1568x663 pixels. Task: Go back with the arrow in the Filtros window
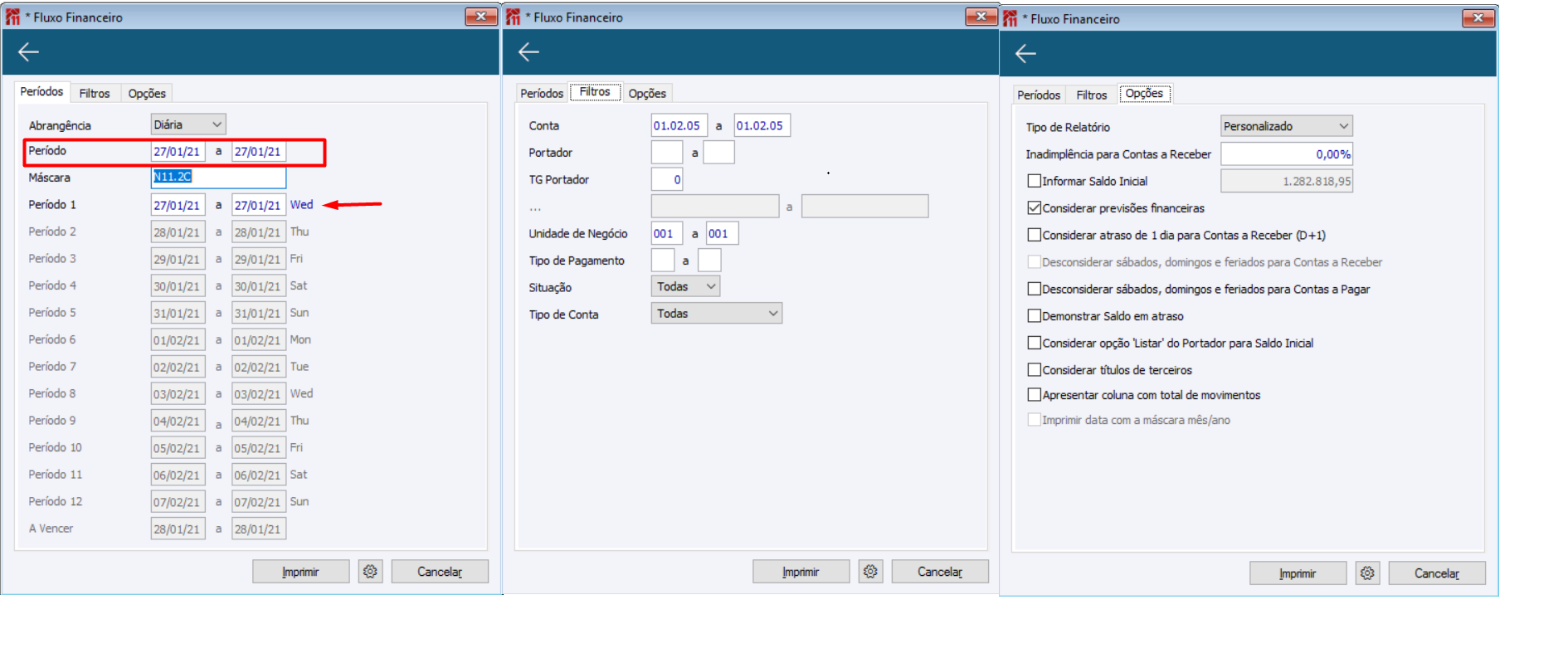tap(528, 52)
